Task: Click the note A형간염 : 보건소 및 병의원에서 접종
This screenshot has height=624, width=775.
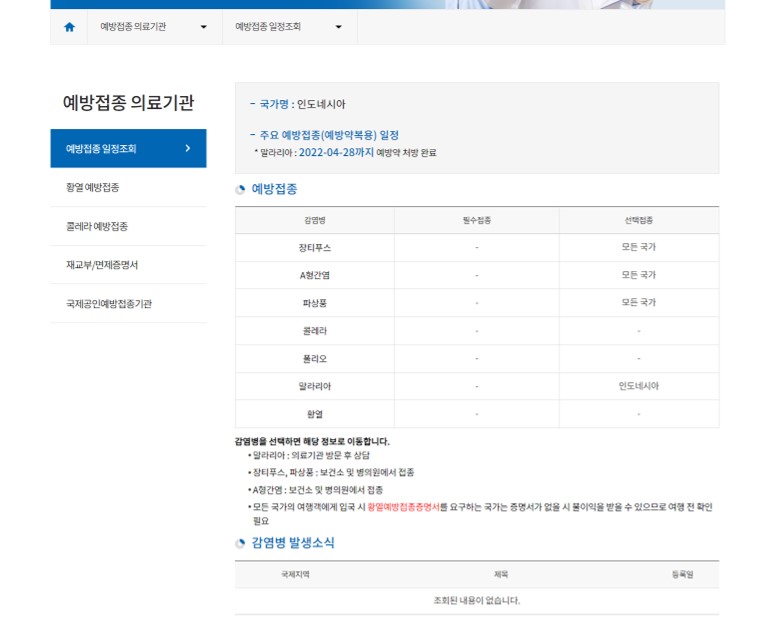Action: pyautogui.click(x=318, y=490)
